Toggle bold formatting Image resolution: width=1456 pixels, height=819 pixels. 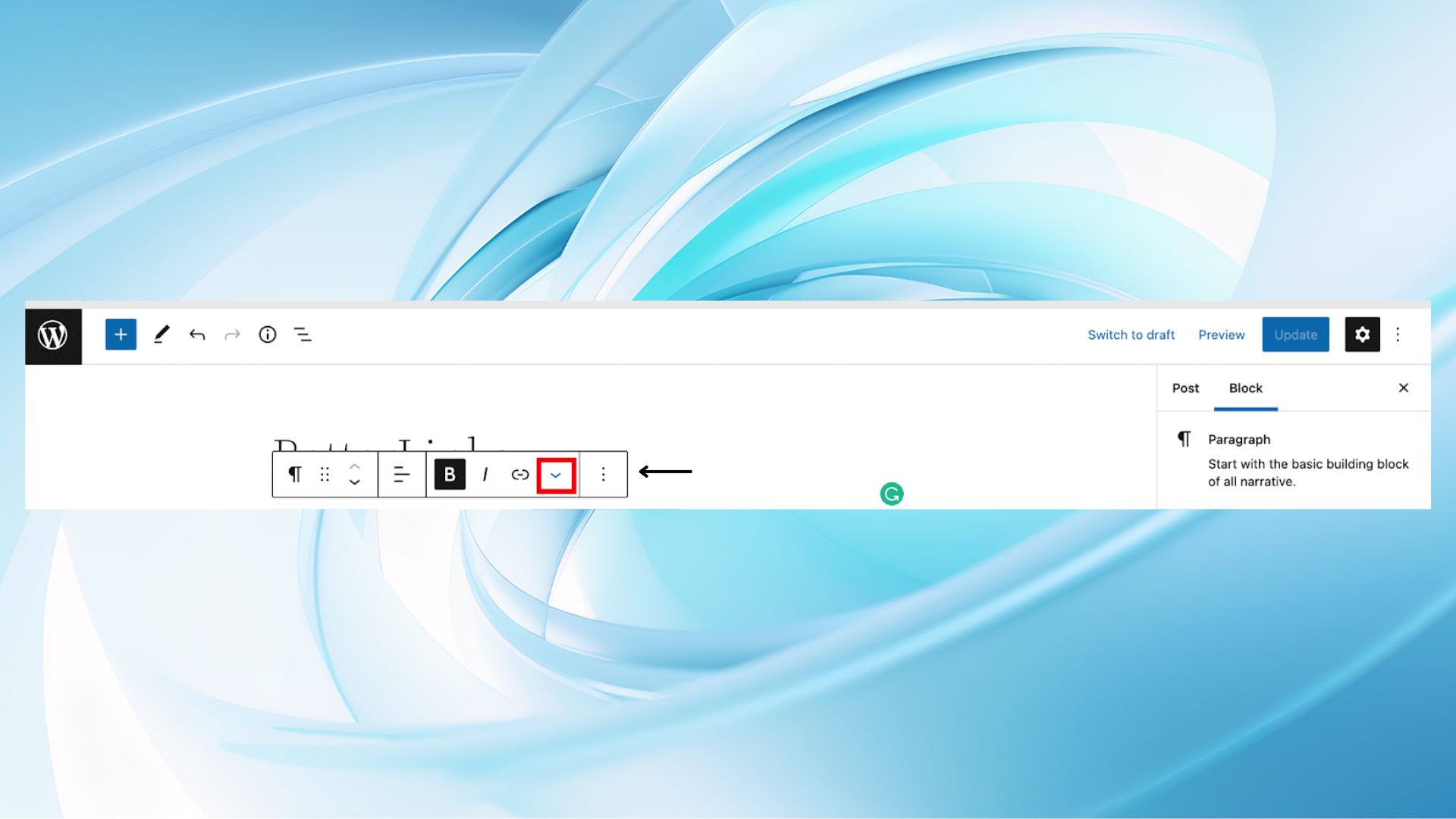click(450, 475)
